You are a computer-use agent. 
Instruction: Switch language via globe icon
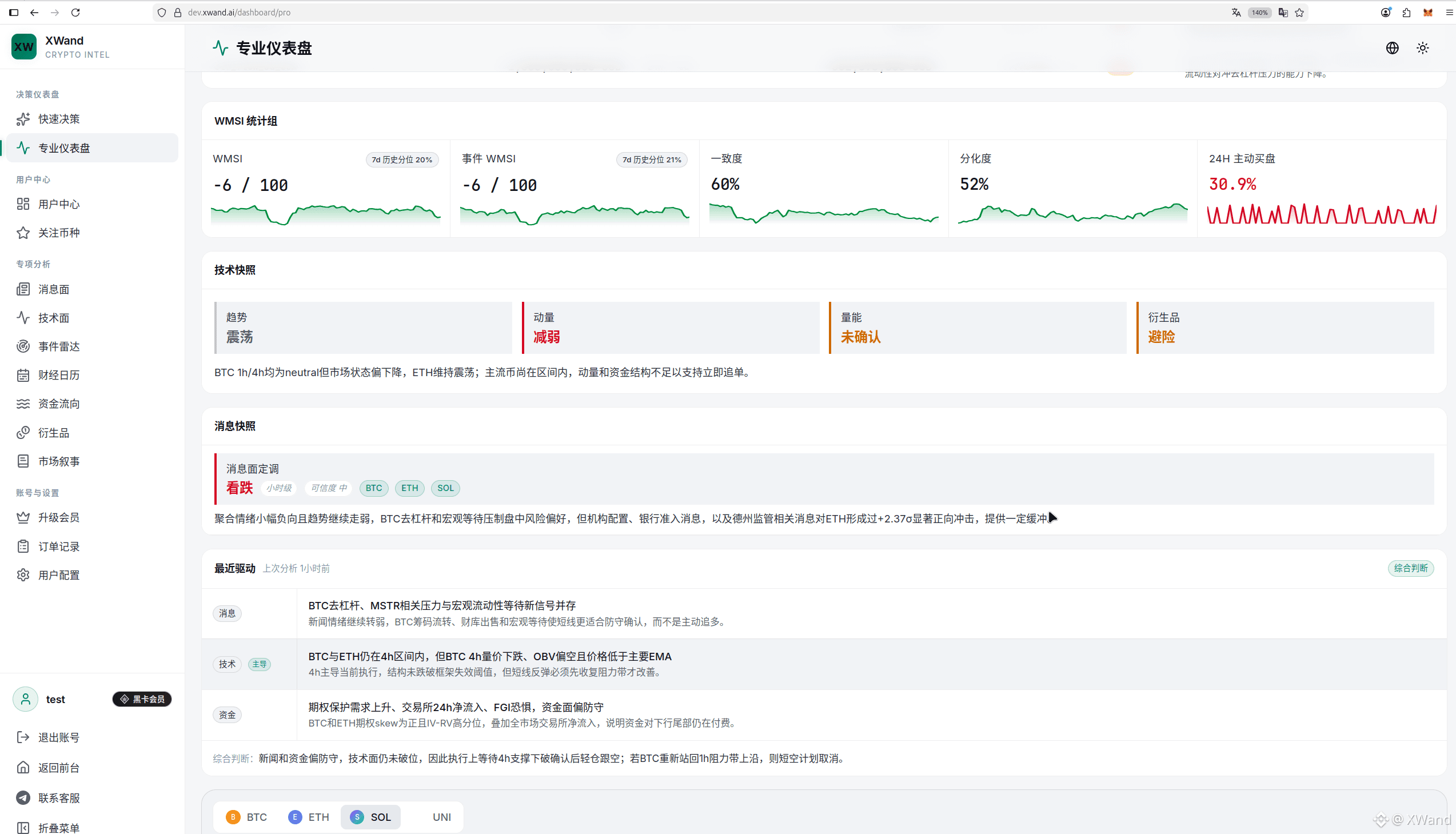tap(1392, 48)
